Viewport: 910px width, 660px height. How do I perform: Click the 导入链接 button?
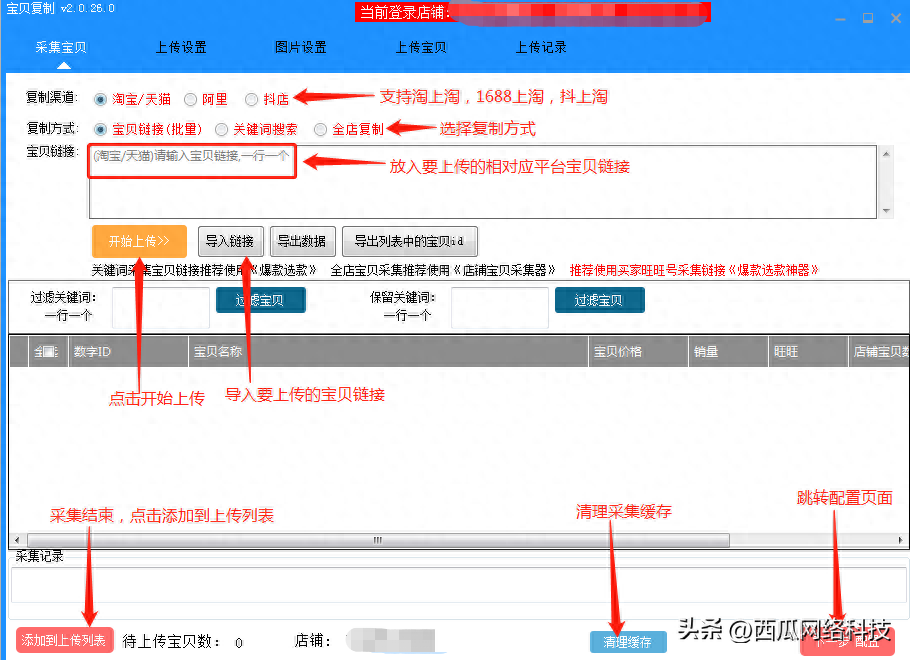point(231,241)
